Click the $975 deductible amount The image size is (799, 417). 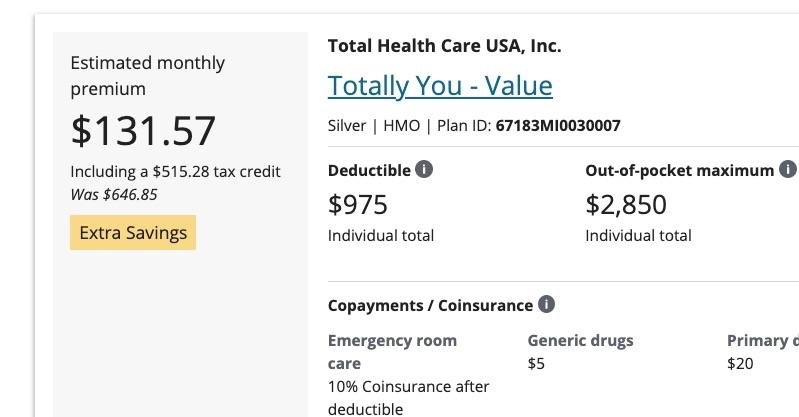pyautogui.click(x=358, y=205)
